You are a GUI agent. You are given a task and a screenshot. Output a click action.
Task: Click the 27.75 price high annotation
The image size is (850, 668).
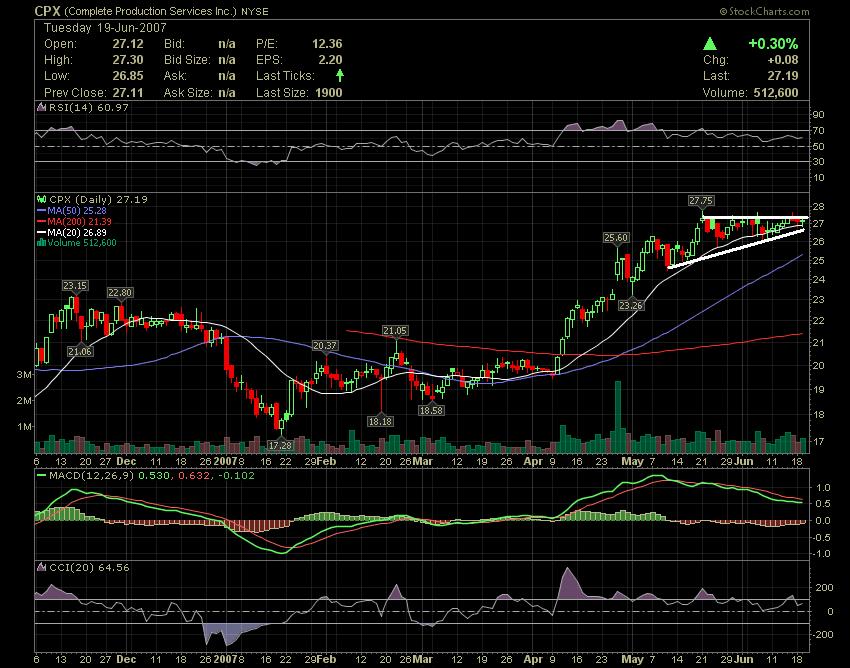(700, 201)
